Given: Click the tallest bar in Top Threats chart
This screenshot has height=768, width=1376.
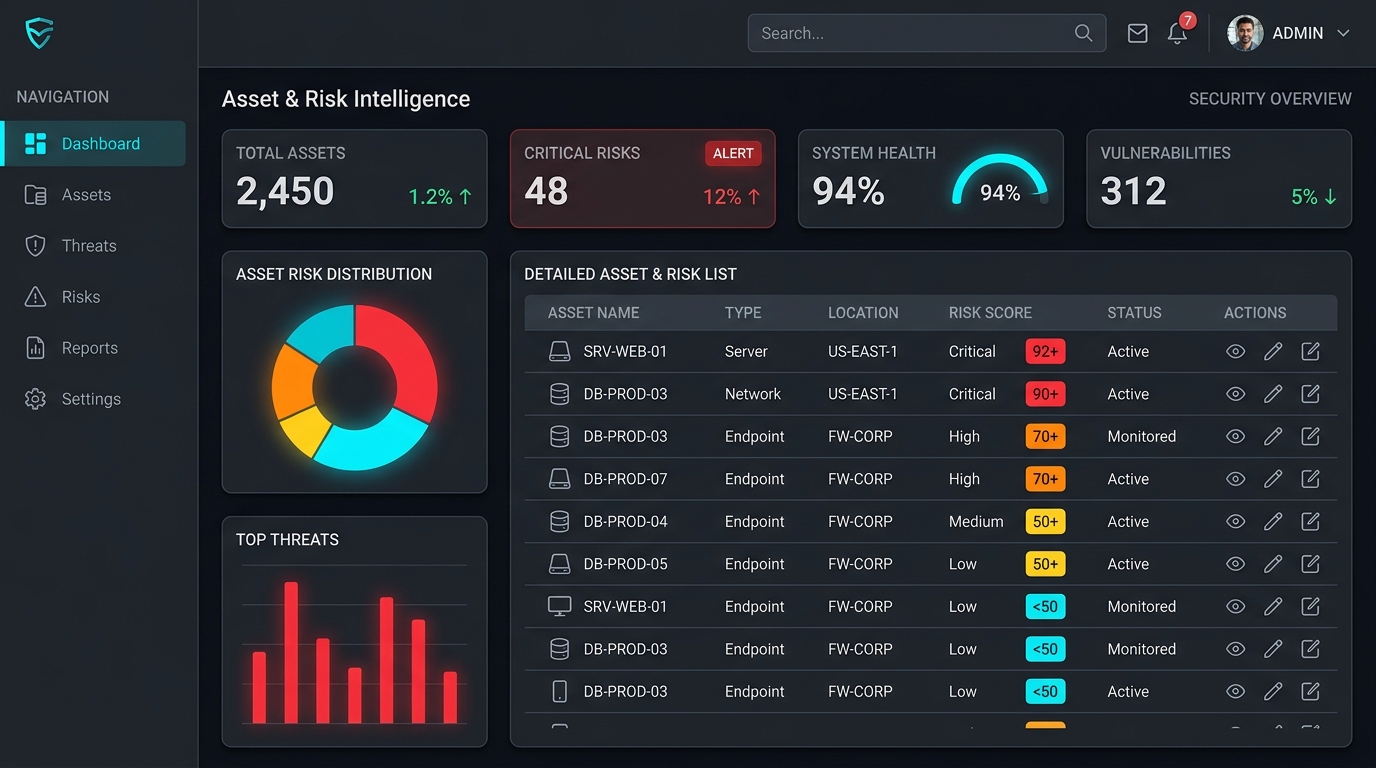Looking at the screenshot, I should tap(291, 652).
